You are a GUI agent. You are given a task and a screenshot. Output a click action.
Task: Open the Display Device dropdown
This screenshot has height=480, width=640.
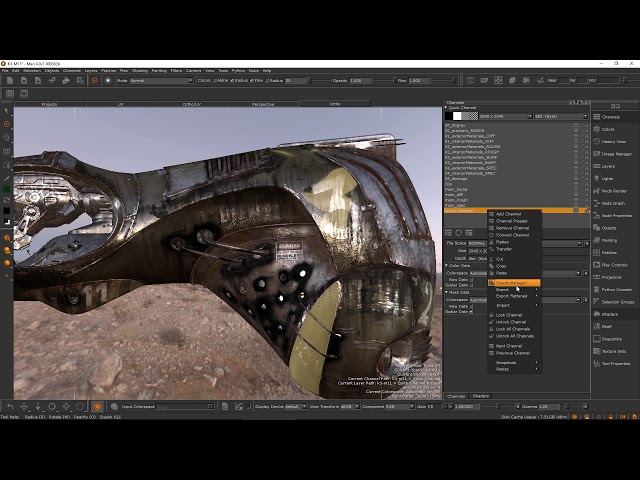(x=296, y=407)
